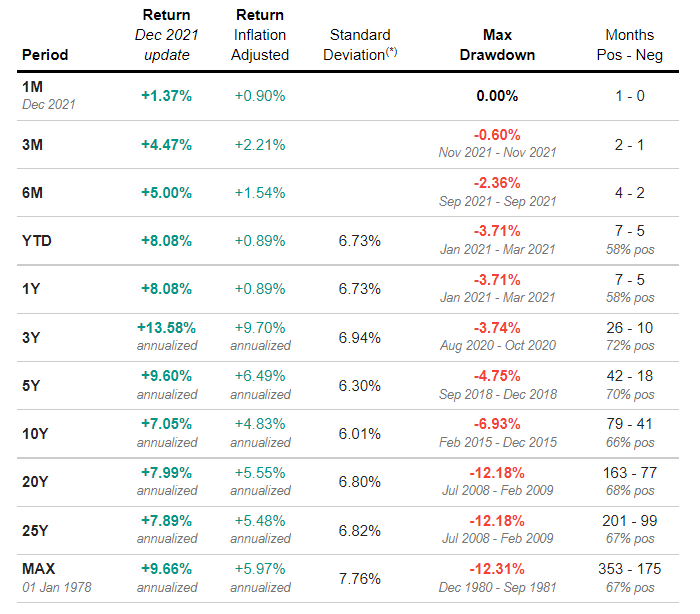
Task: Click the Return Inflation Adjusted header
Action: click(259, 35)
